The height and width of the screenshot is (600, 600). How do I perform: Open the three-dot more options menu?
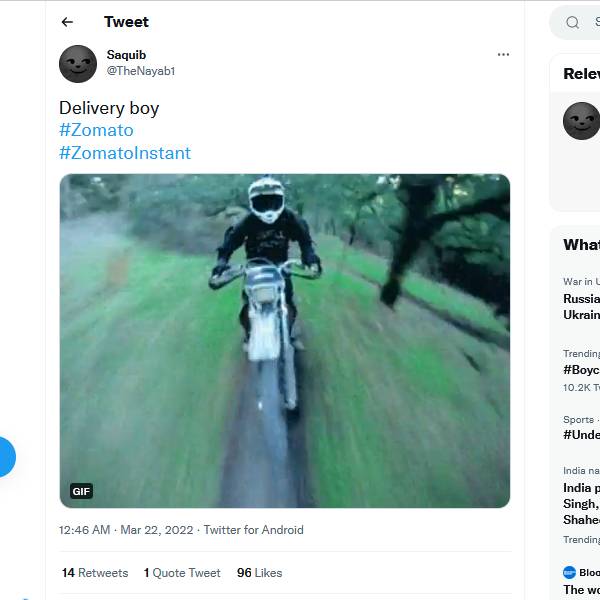click(503, 55)
